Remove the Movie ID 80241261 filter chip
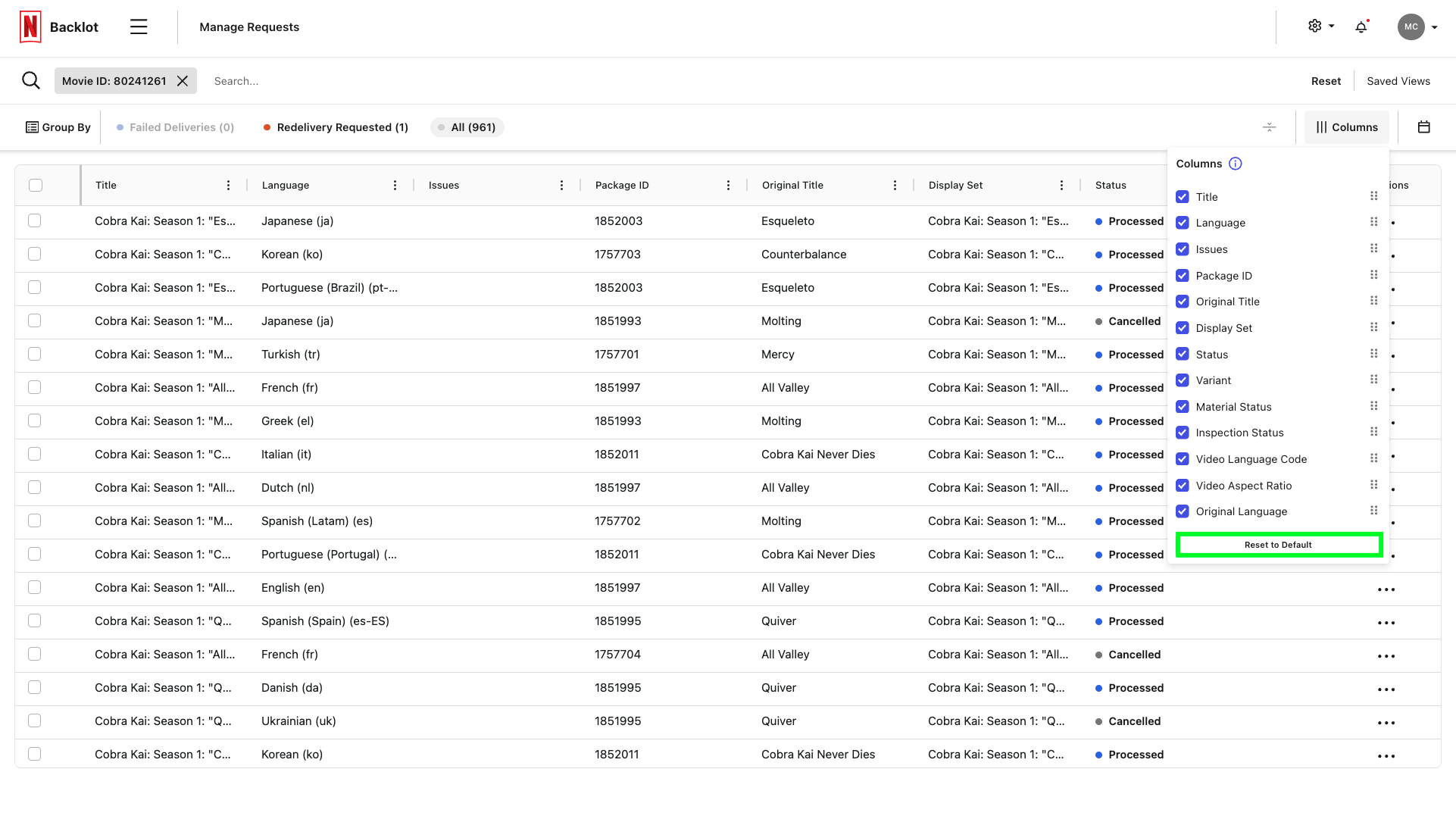Screen dimensions: 1456x819 pyautogui.click(x=181, y=80)
